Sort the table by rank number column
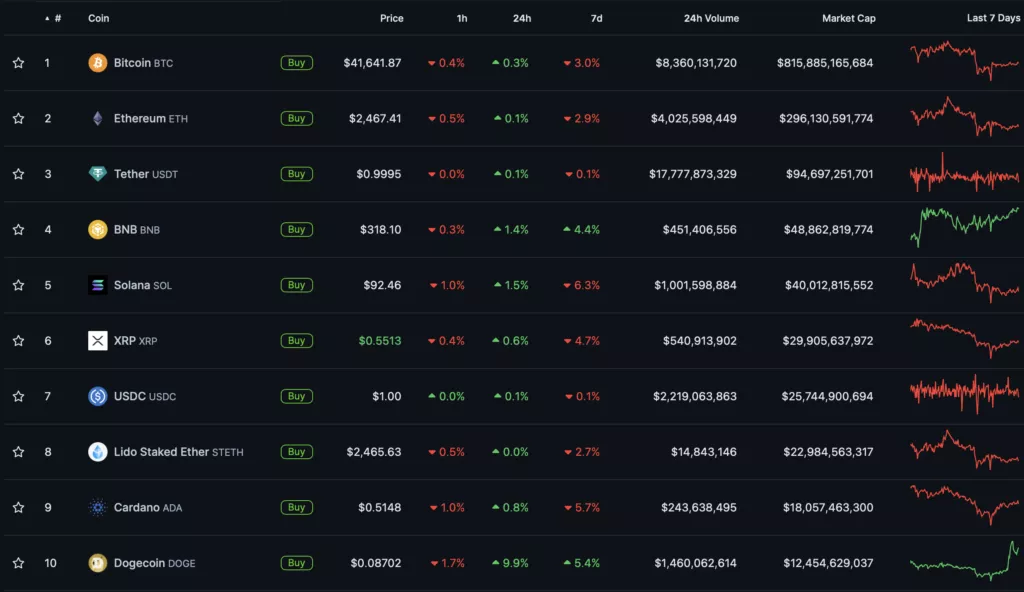The width and height of the screenshot is (1024, 592). (x=54, y=18)
